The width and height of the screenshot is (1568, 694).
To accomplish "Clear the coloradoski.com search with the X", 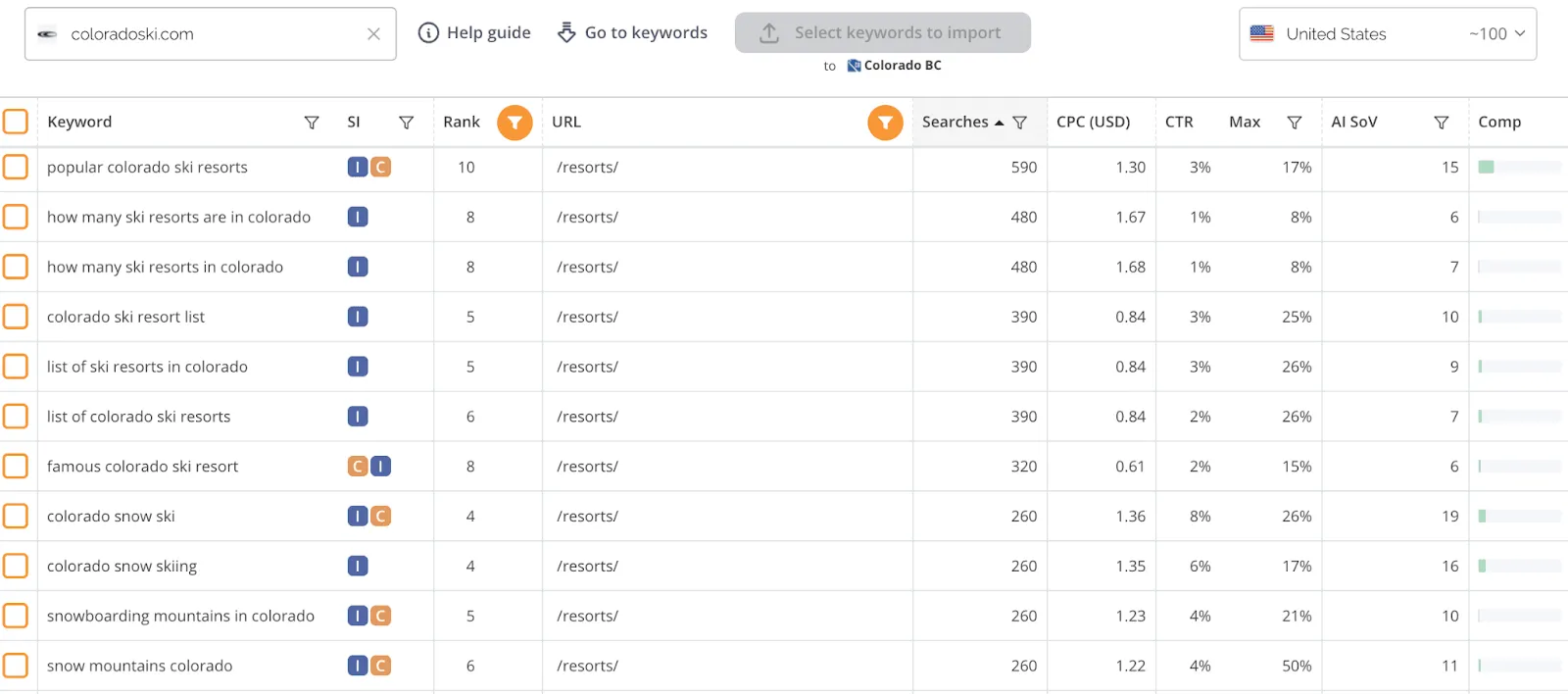I will pos(373,33).
